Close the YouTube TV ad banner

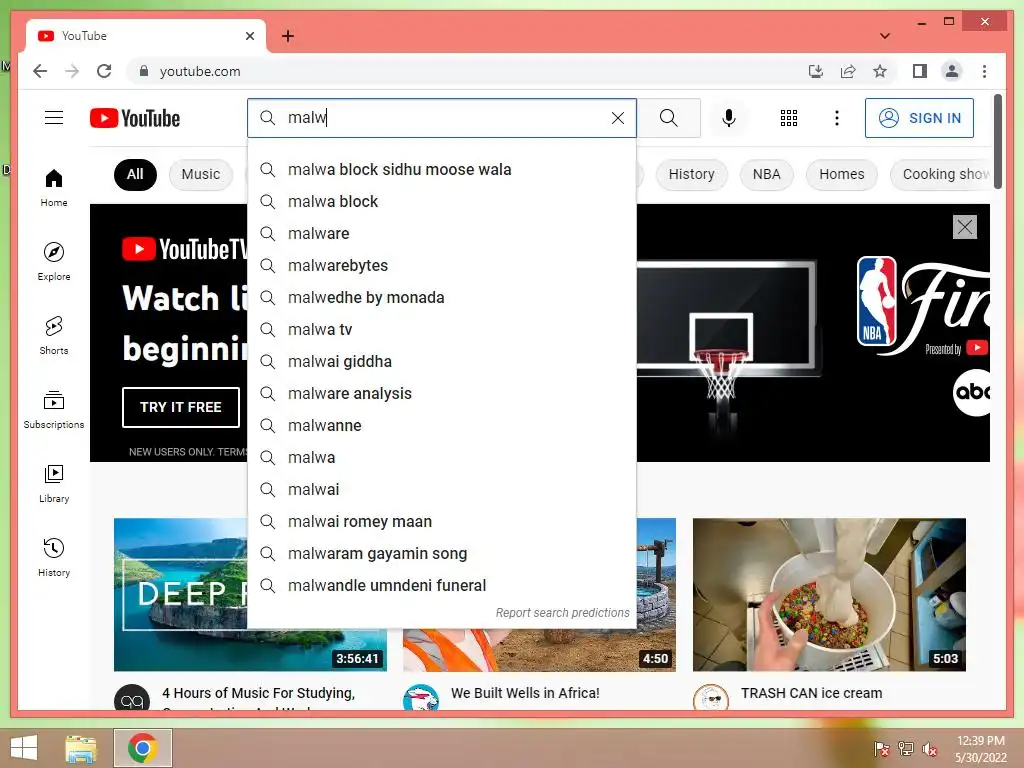click(x=965, y=227)
